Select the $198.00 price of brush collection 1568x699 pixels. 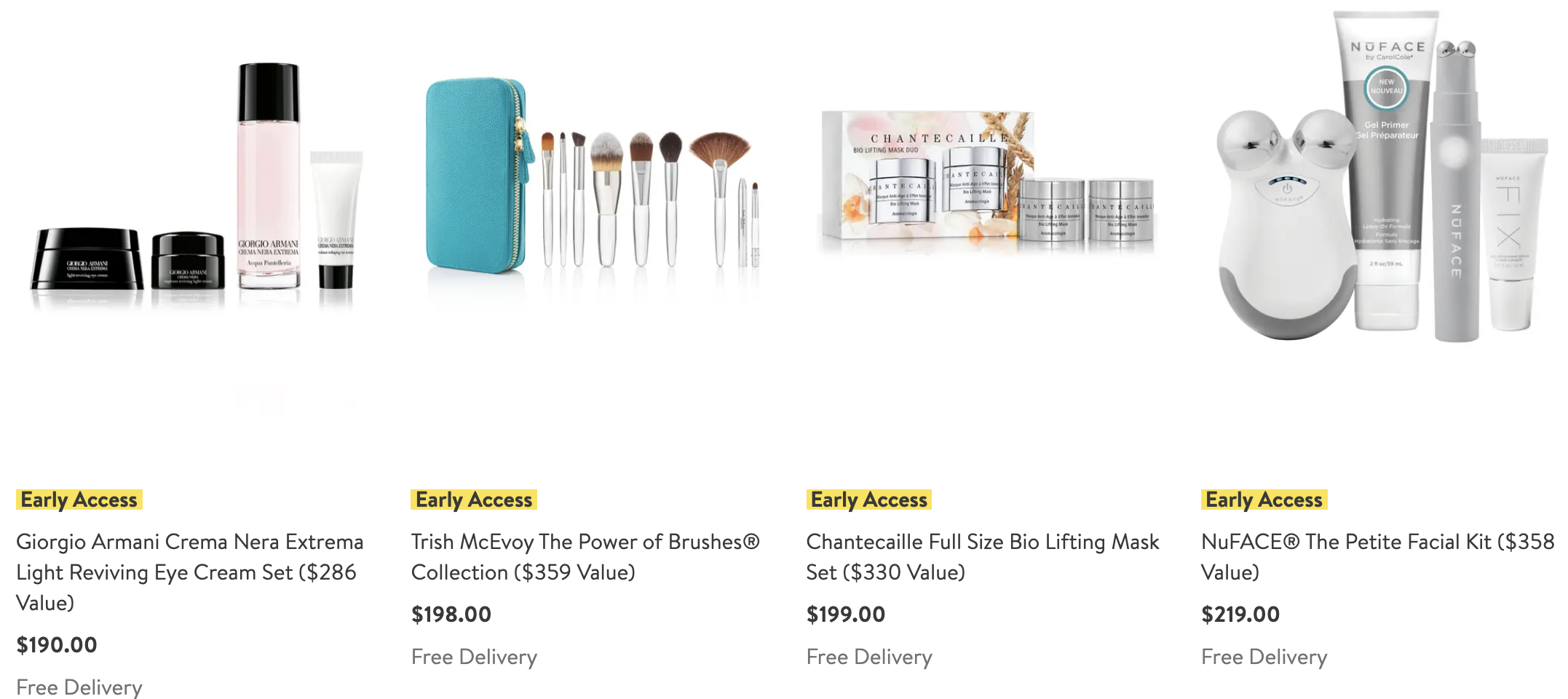coord(451,615)
